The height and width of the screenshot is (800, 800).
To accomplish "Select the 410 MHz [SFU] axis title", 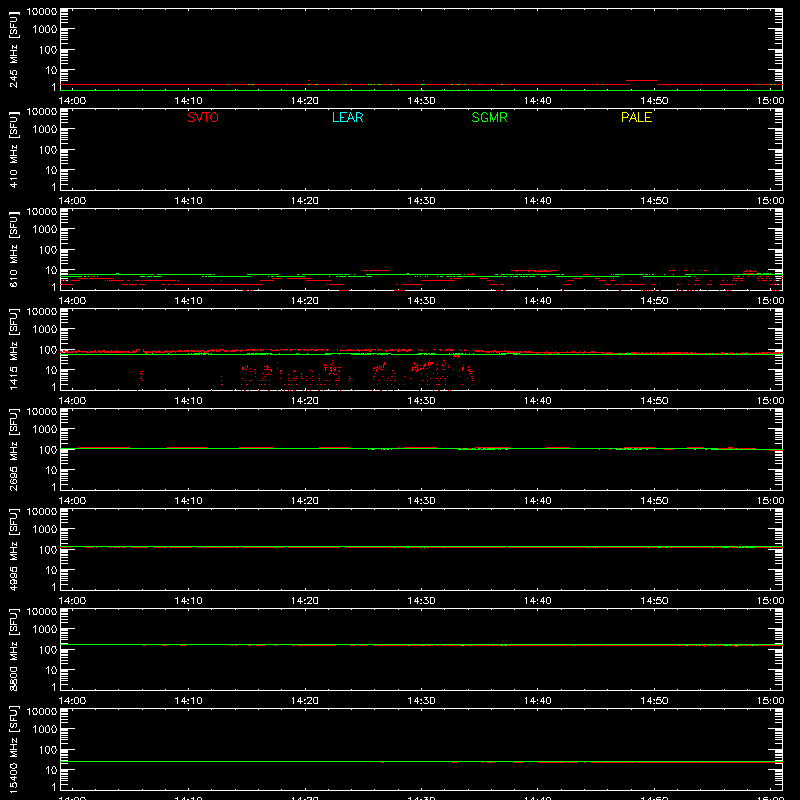I will [13, 151].
